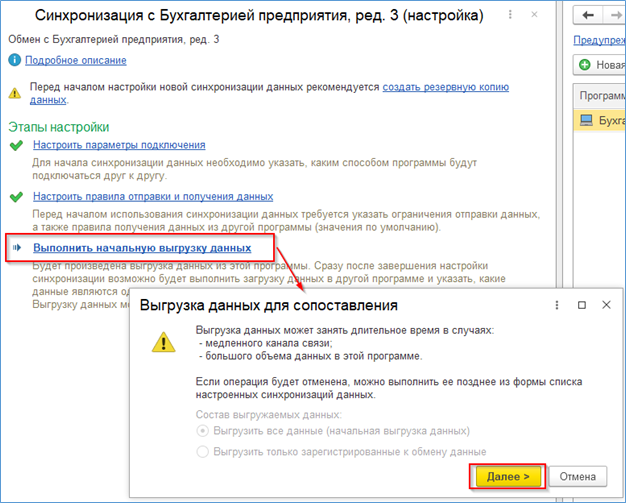Click the back arrow navigation button
The height and width of the screenshot is (503, 626).
pyautogui.click(x=588, y=15)
